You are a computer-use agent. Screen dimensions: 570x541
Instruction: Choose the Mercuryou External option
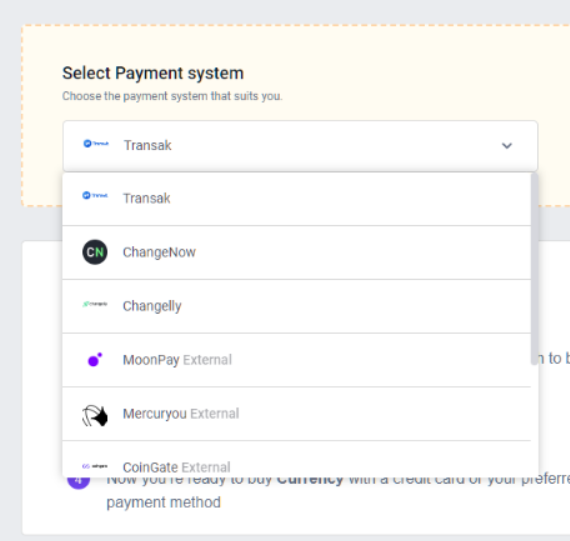point(297,414)
